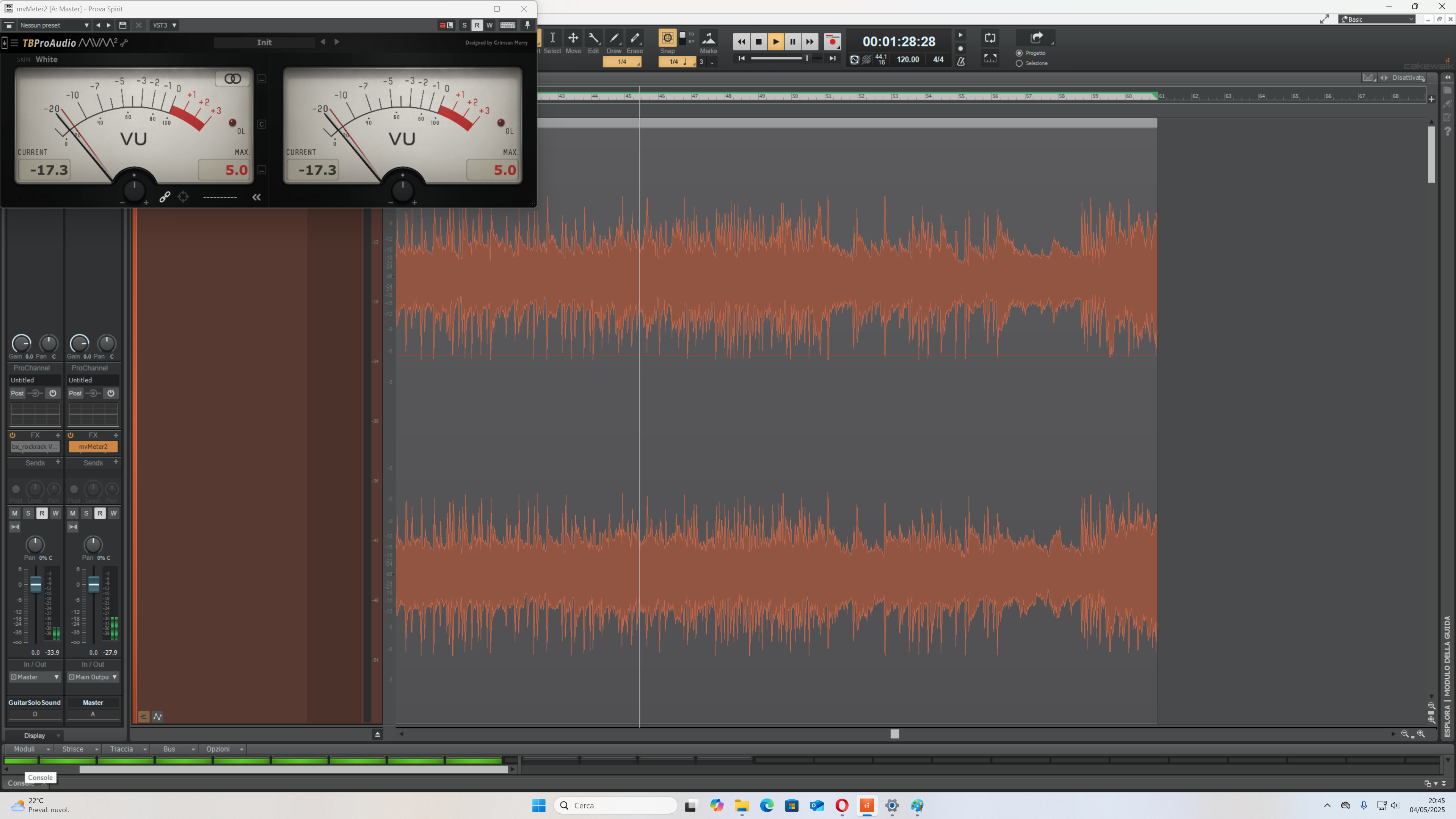Viewport: 1456px width, 819px height.
Task: Click the link channels chain icon in mvMeter2
Action: 165,197
